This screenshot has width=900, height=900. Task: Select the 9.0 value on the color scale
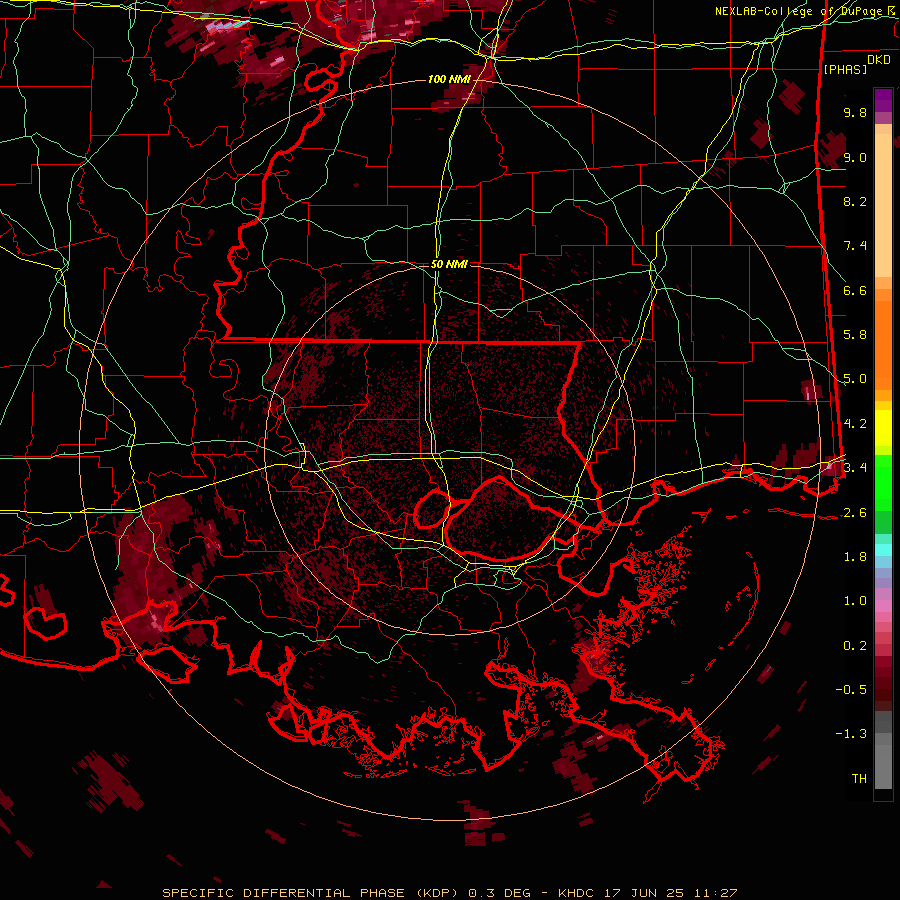855,157
